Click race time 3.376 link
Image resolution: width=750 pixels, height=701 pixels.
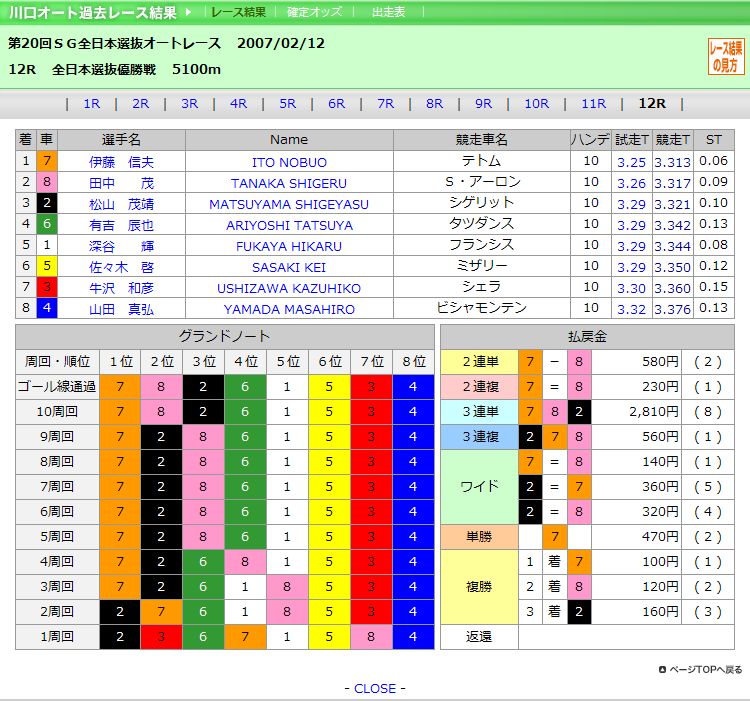[x=673, y=310]
